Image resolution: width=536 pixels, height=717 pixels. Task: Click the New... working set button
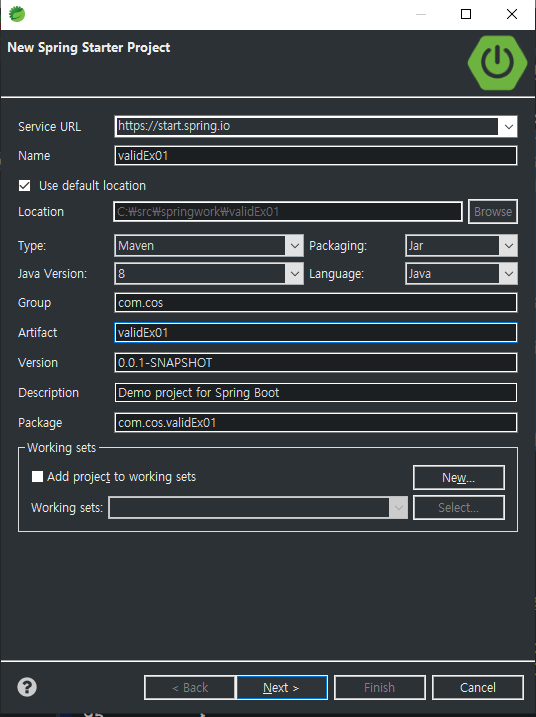click(x=459, y=477)
